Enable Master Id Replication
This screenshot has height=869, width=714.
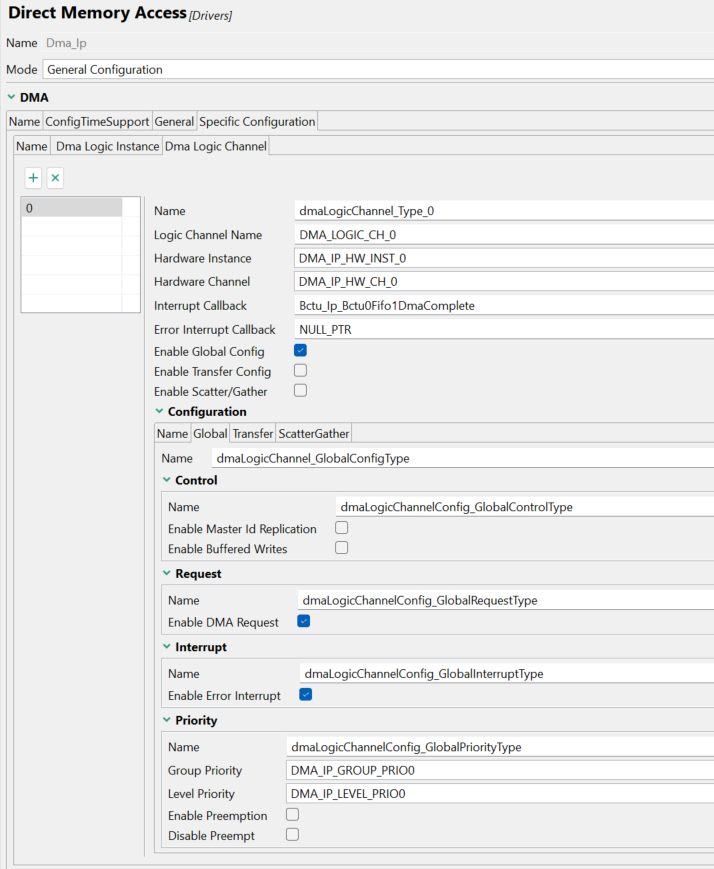(x=341, y=528)
